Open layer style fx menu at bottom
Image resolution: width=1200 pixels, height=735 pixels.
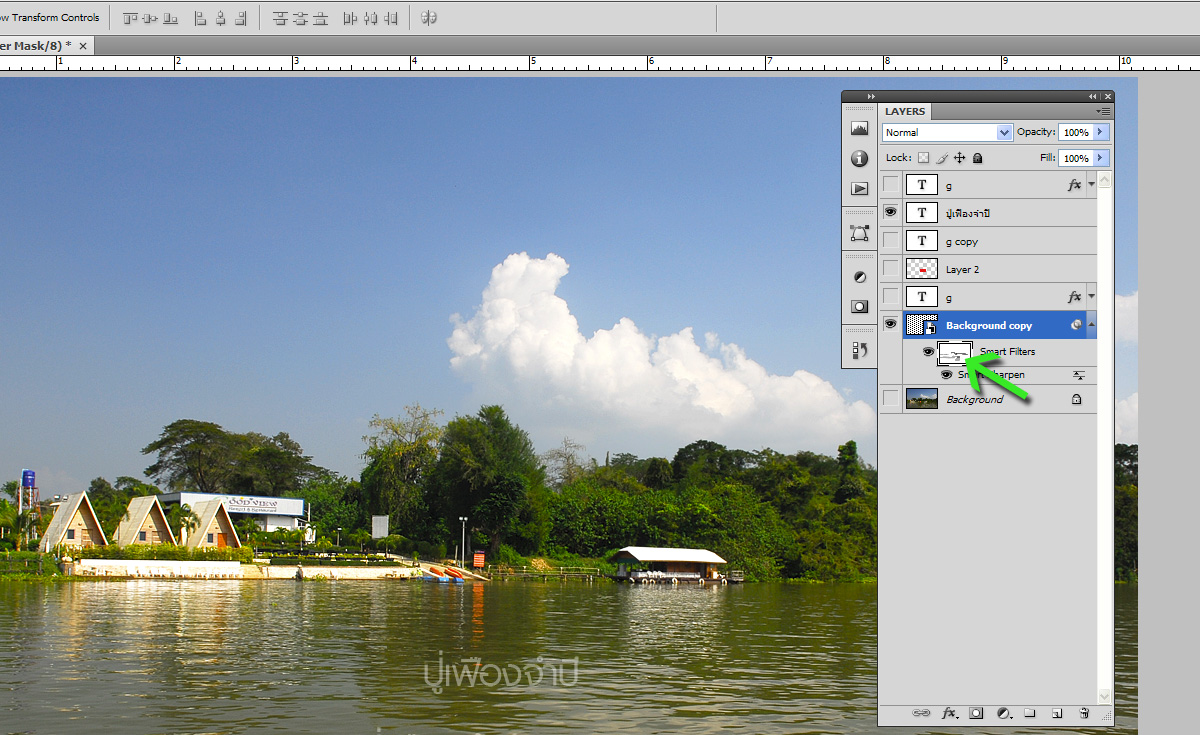pos(950,713)
